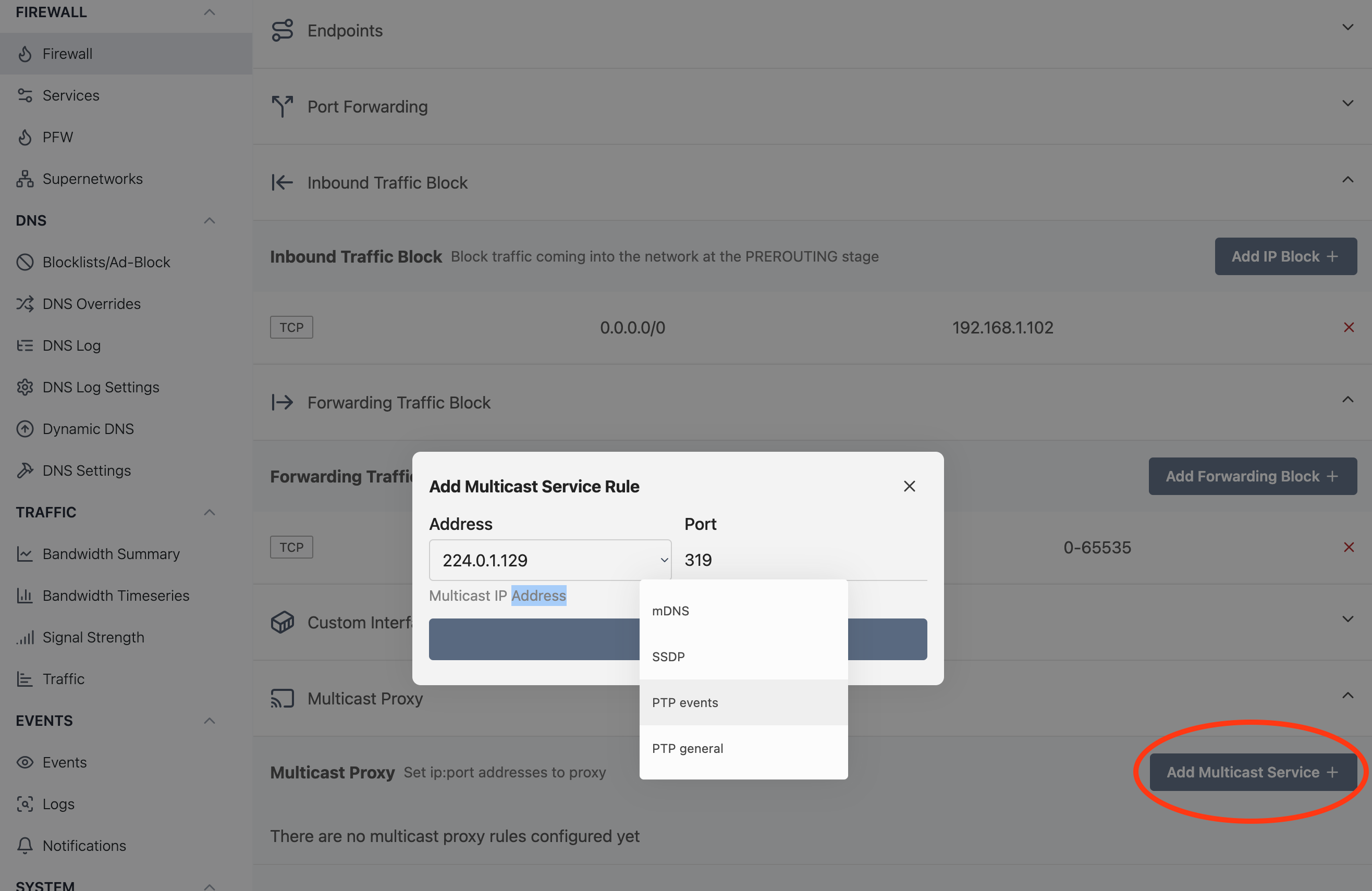This screenshot has height=891, width=1372.
Task: Click the 0-65535 port range value
Action: [1097, 547]
